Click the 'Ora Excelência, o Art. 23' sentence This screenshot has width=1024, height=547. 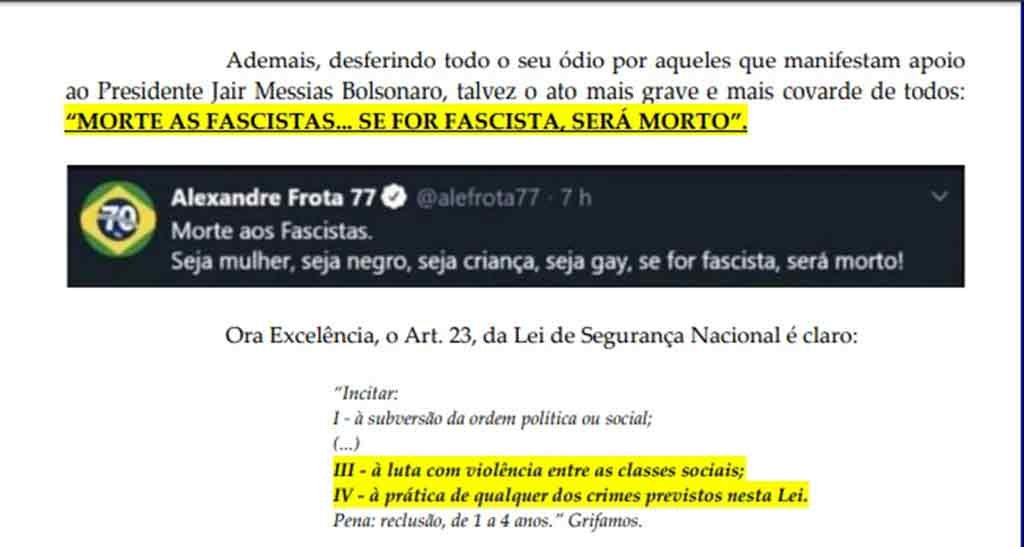pos(541,336)
